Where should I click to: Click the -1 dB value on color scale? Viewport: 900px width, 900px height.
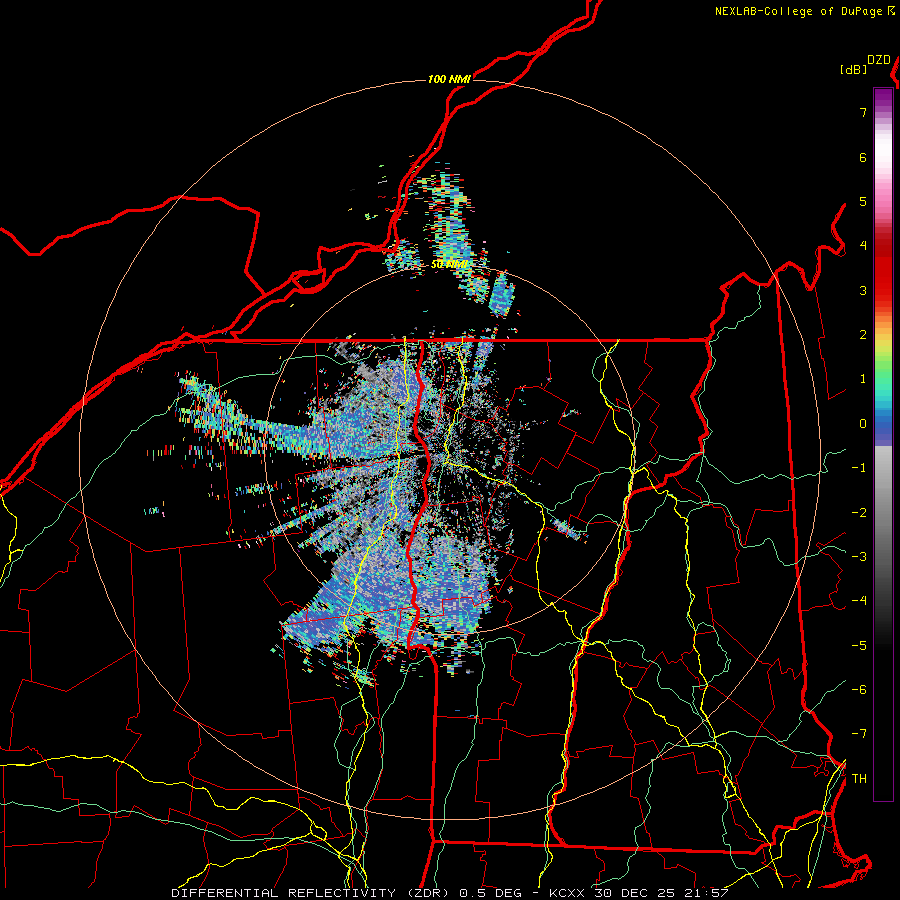859,468
